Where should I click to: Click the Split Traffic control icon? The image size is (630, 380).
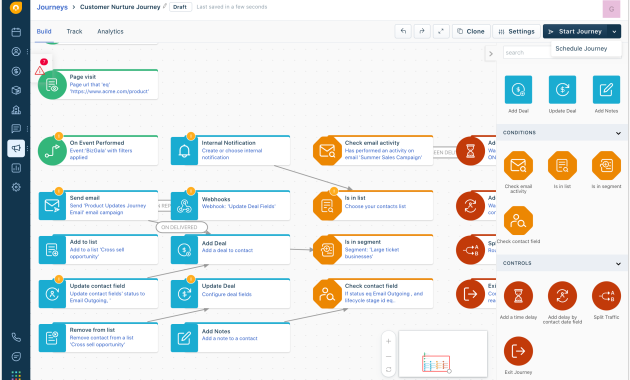(x=606, y=296)
